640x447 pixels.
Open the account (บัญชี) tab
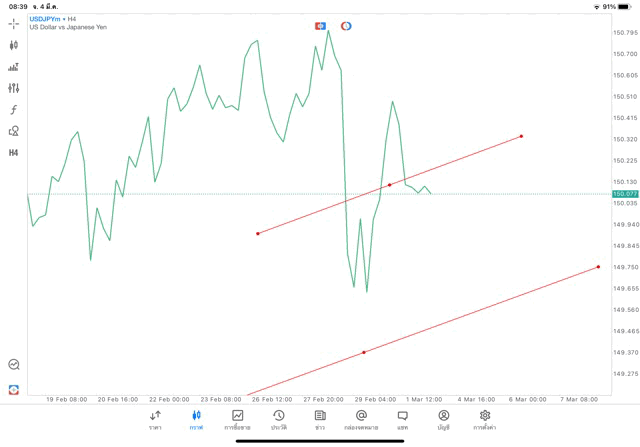coord(443,419)
